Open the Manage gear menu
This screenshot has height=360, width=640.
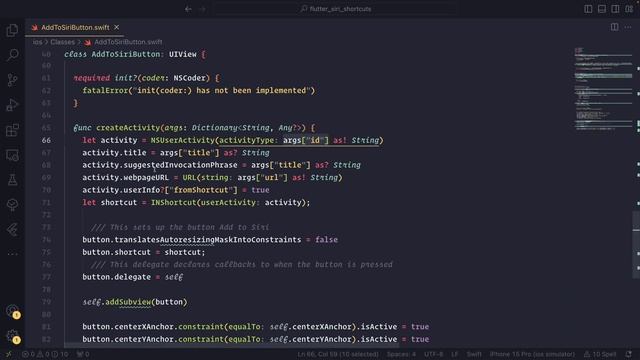click(x=13, y=336)
